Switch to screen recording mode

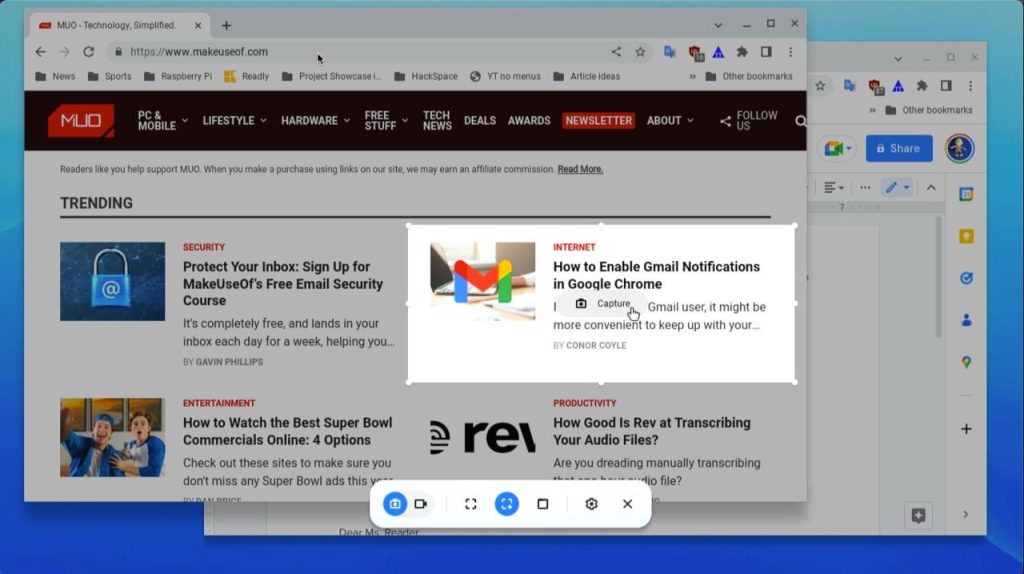421,504
